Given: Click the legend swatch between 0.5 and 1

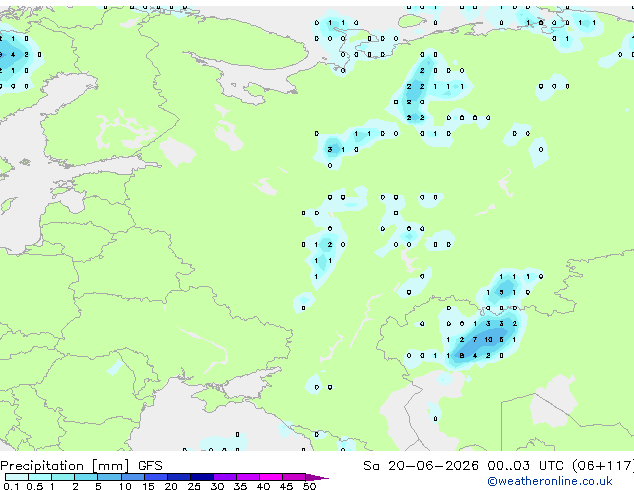Looking at the screenshot, I should 40,477.
